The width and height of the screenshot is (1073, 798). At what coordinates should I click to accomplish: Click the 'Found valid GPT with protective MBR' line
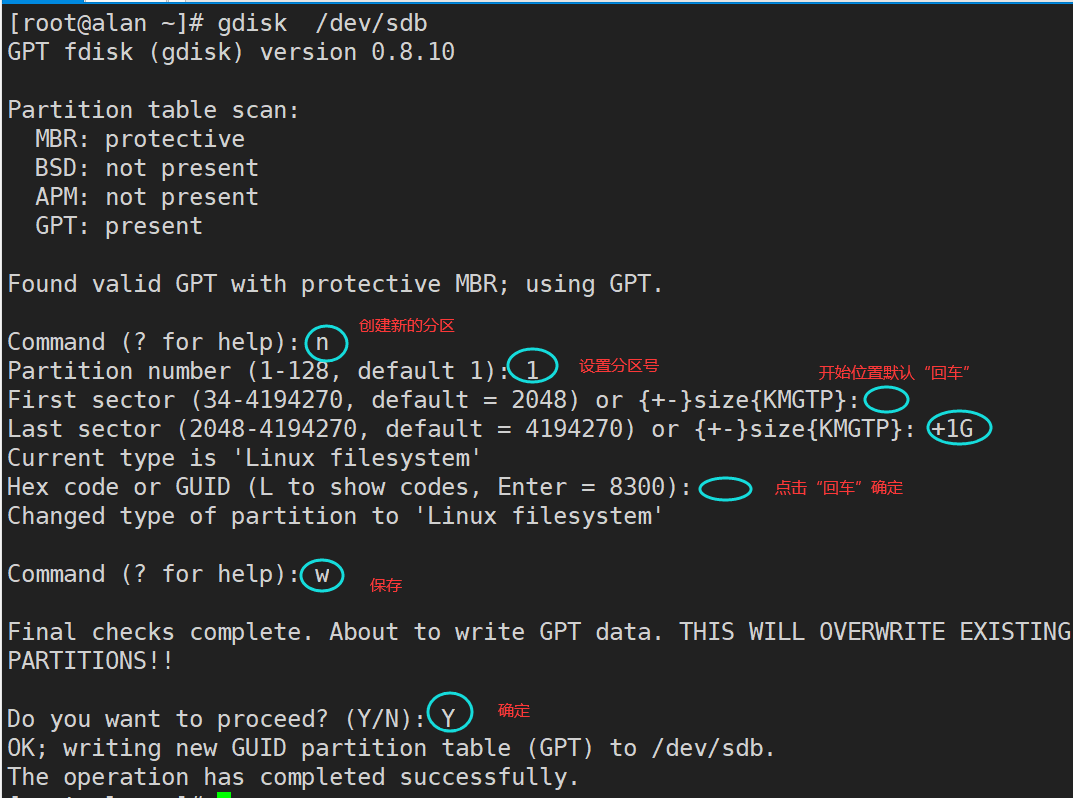[x=335, y=284]
